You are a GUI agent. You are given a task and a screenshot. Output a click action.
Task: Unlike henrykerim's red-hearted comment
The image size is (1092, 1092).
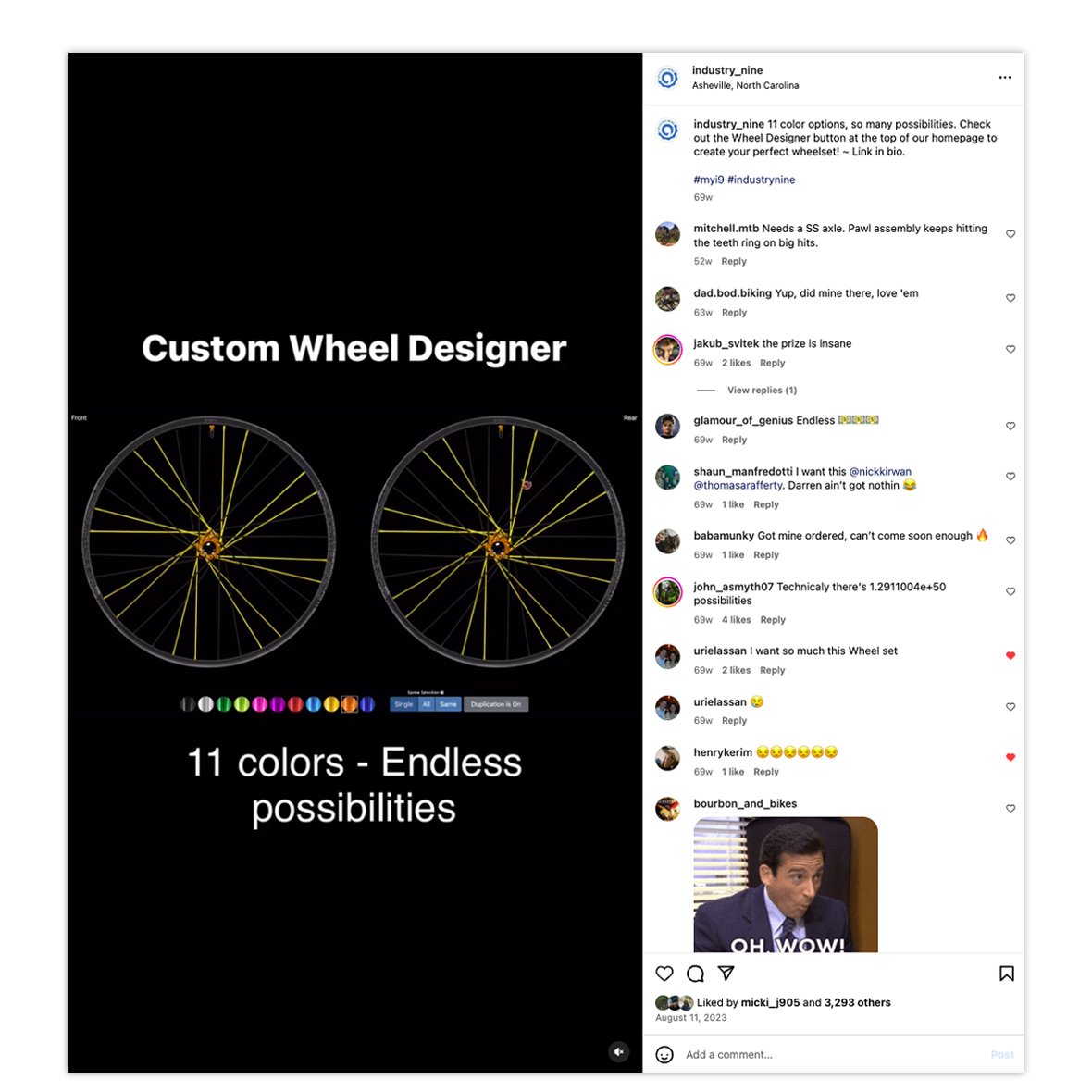pyautogui.click(x=1011, y=757)
